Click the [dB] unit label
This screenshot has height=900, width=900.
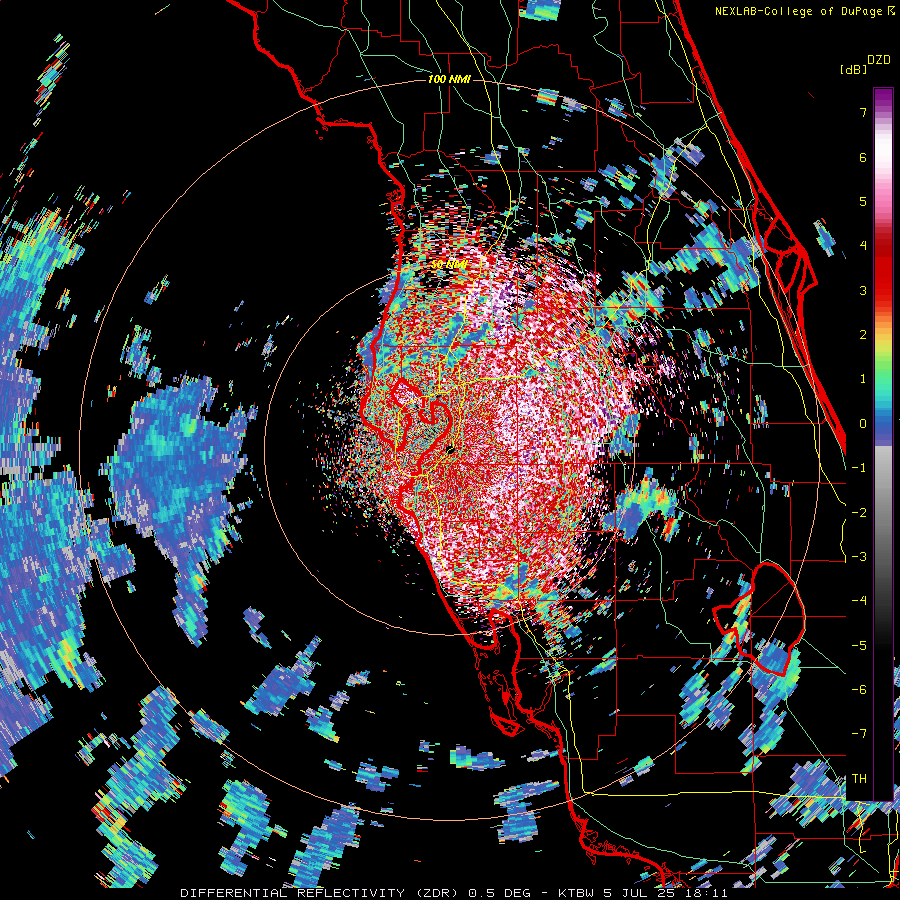[854, 69]
